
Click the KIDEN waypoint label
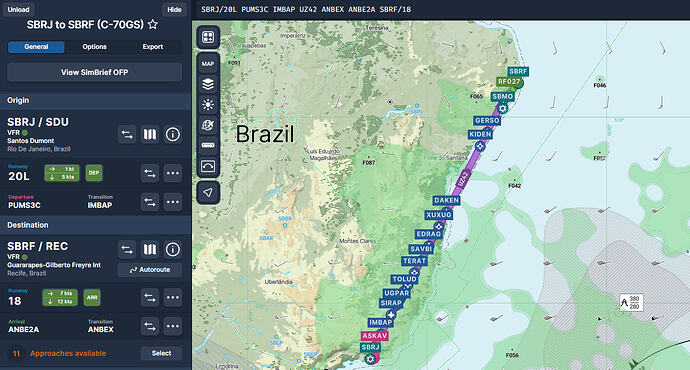(x=480, y=135)
